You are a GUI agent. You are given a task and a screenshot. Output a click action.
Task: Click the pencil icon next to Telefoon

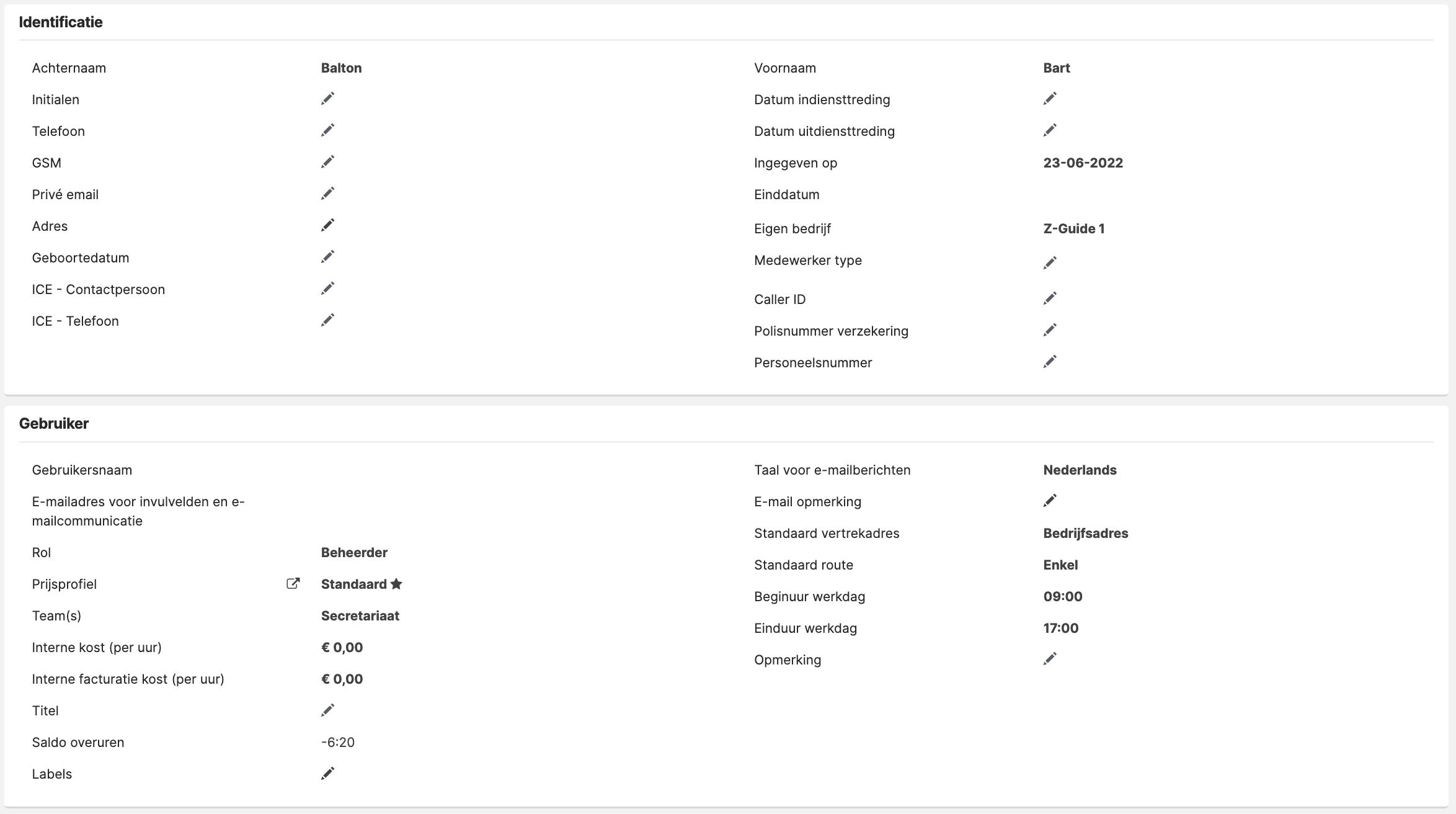(327, 130)
